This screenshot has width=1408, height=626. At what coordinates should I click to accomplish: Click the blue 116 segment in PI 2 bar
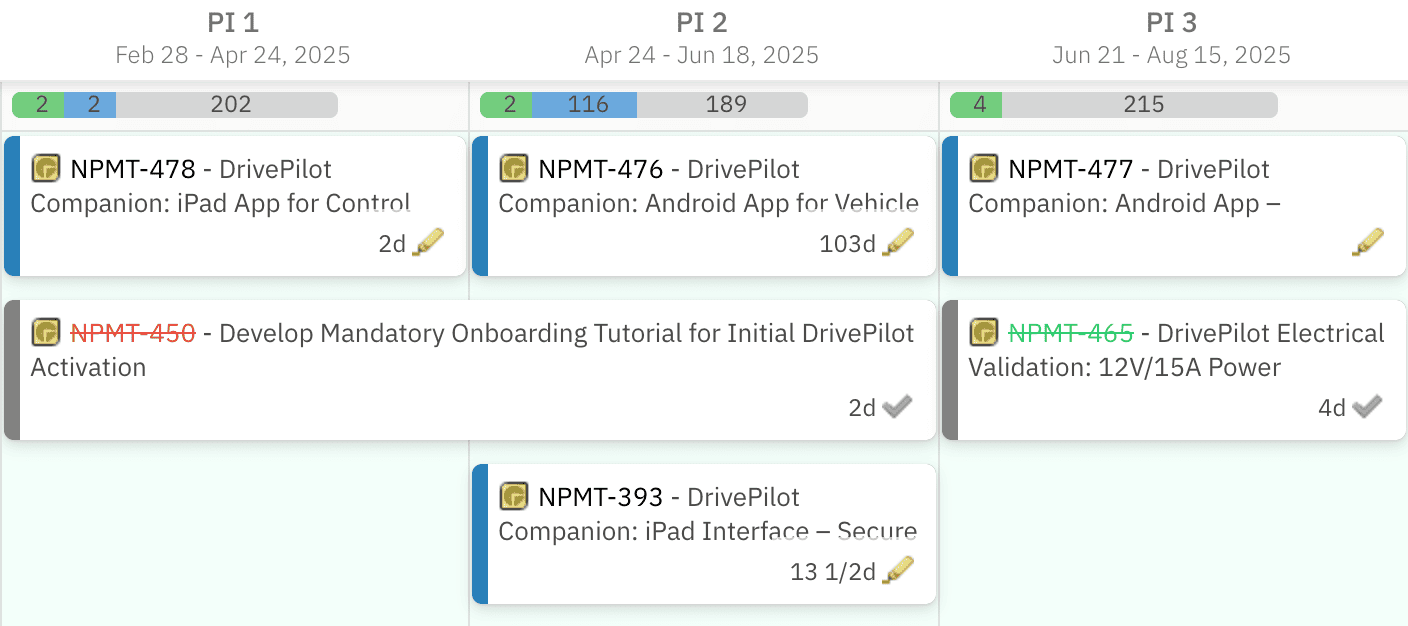(x=584, y=104)
